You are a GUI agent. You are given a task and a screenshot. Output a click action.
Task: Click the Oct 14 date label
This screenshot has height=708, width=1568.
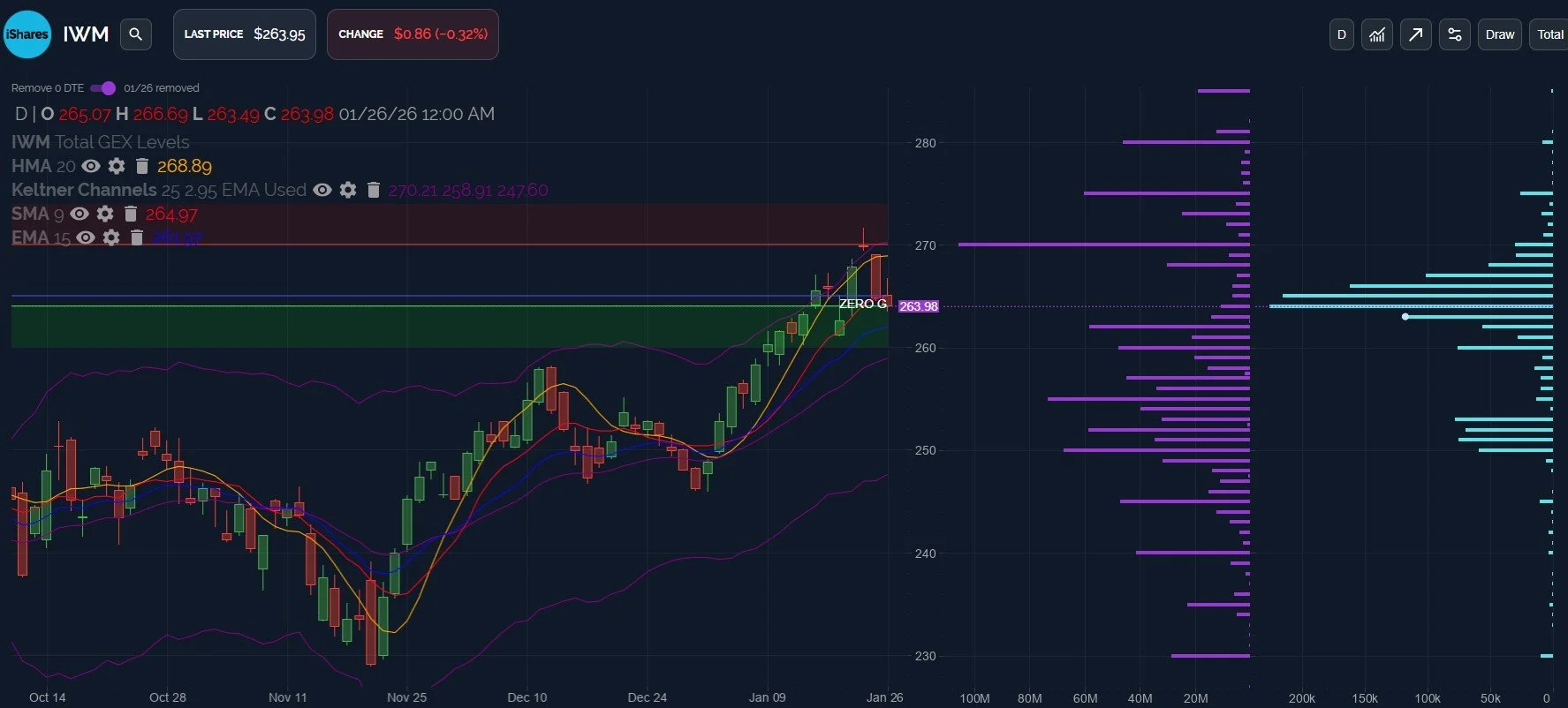pos(48,697)
